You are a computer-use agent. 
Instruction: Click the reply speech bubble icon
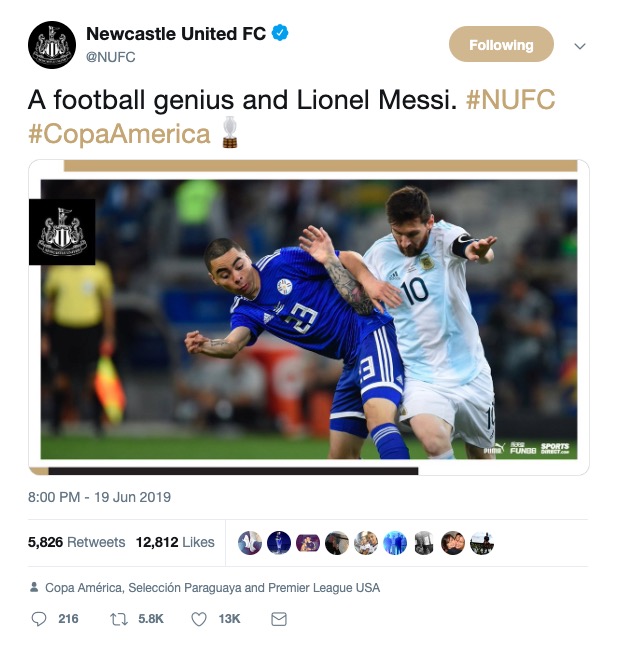[x=39, y=619]
